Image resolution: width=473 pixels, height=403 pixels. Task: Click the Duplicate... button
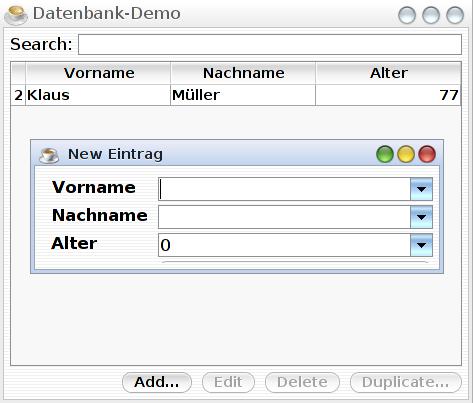(x=406, y=382)
